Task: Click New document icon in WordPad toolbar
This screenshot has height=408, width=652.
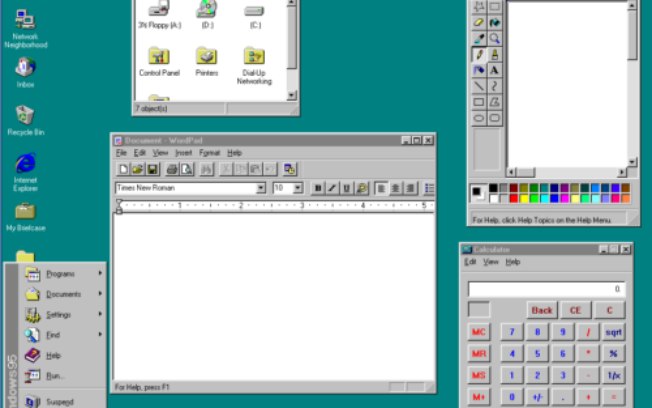Action: click(123, 169)
